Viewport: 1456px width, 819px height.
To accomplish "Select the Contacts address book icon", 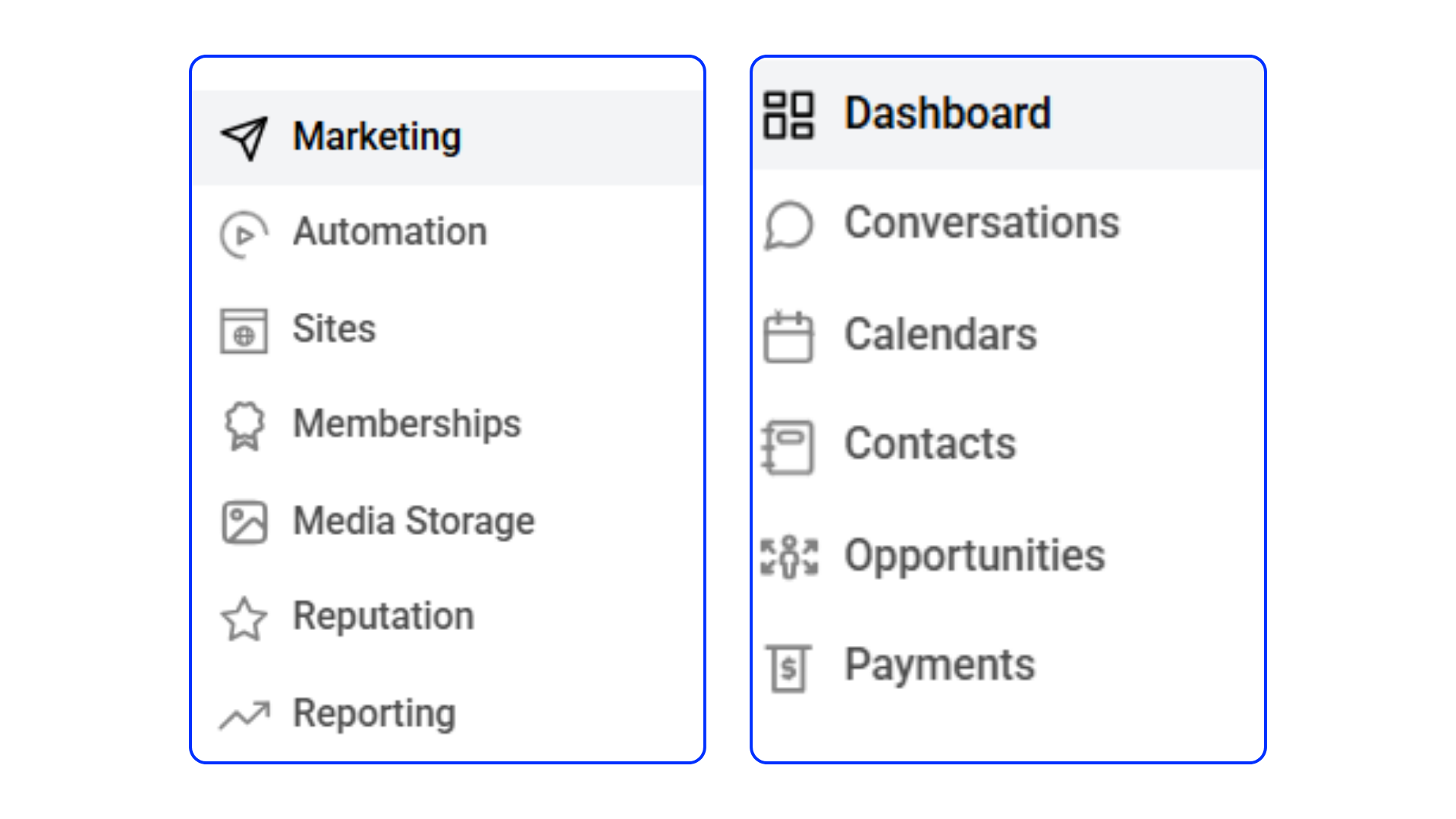I will [x=788, y=447].
